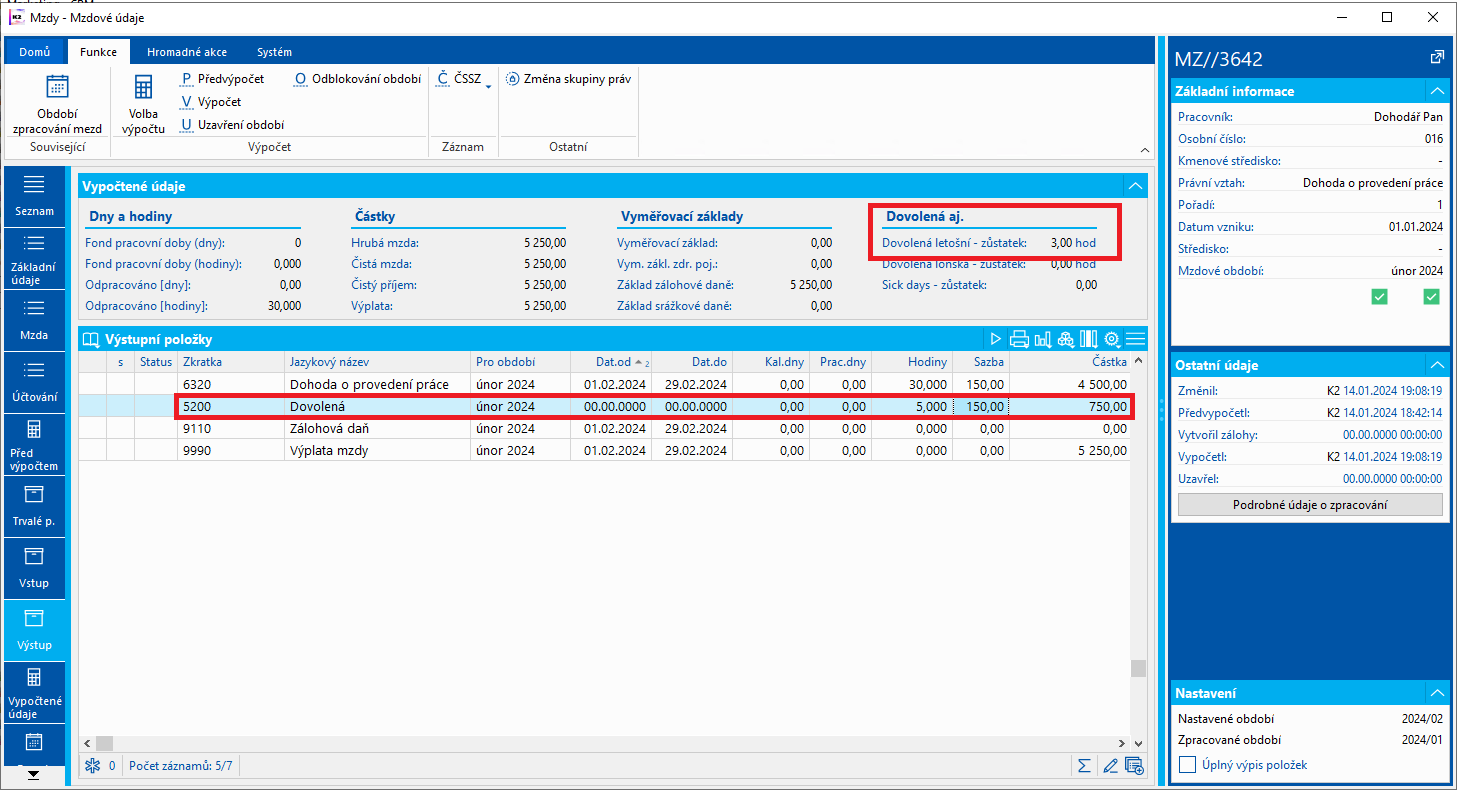The width and height of the screenshot is (1459, 794).
Task: Open Období zpracování mezd calendar icon
Action: [x=57, y=87]
